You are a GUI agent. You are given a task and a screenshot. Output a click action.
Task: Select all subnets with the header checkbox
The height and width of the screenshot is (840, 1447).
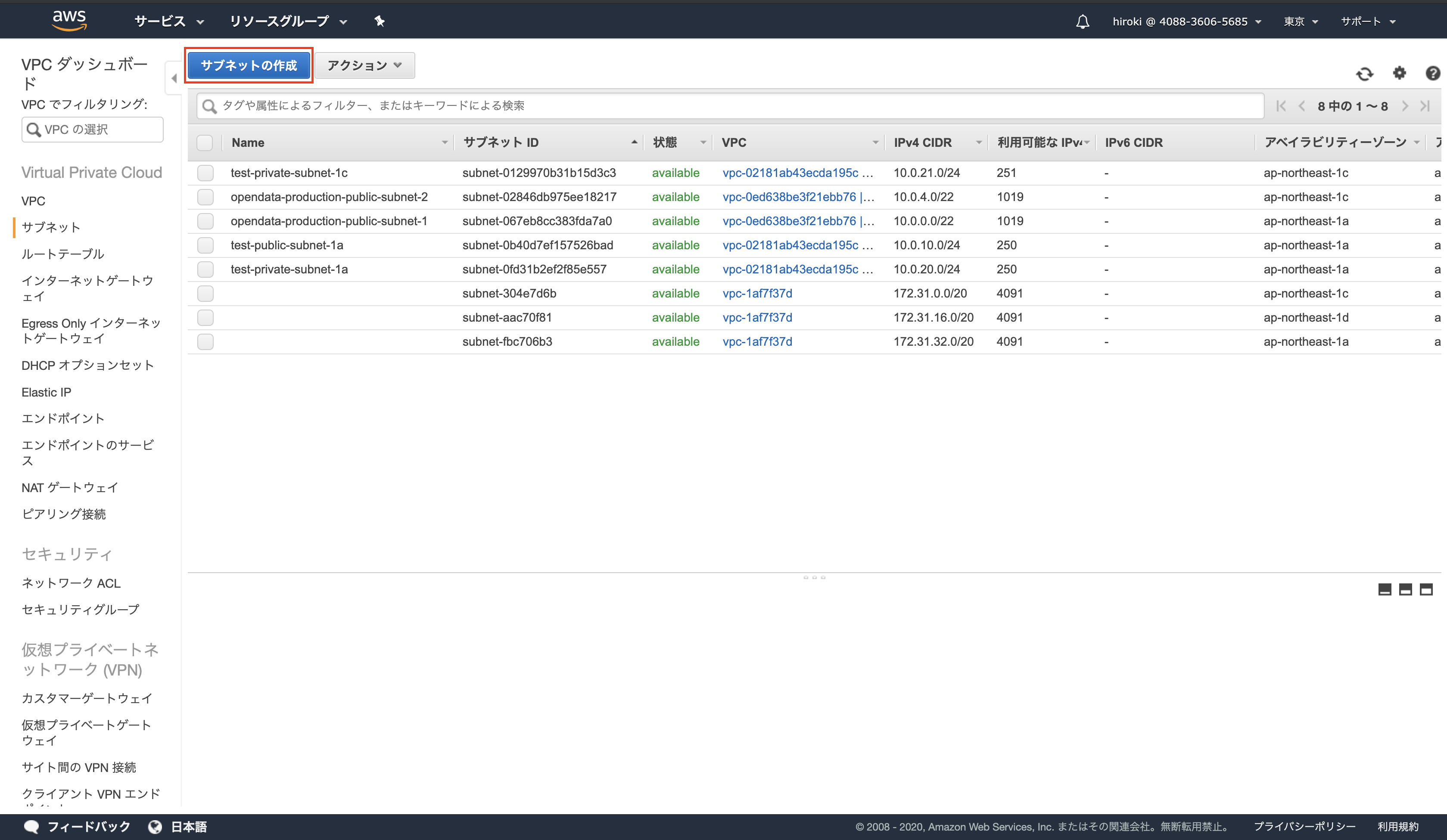(205, 142)
